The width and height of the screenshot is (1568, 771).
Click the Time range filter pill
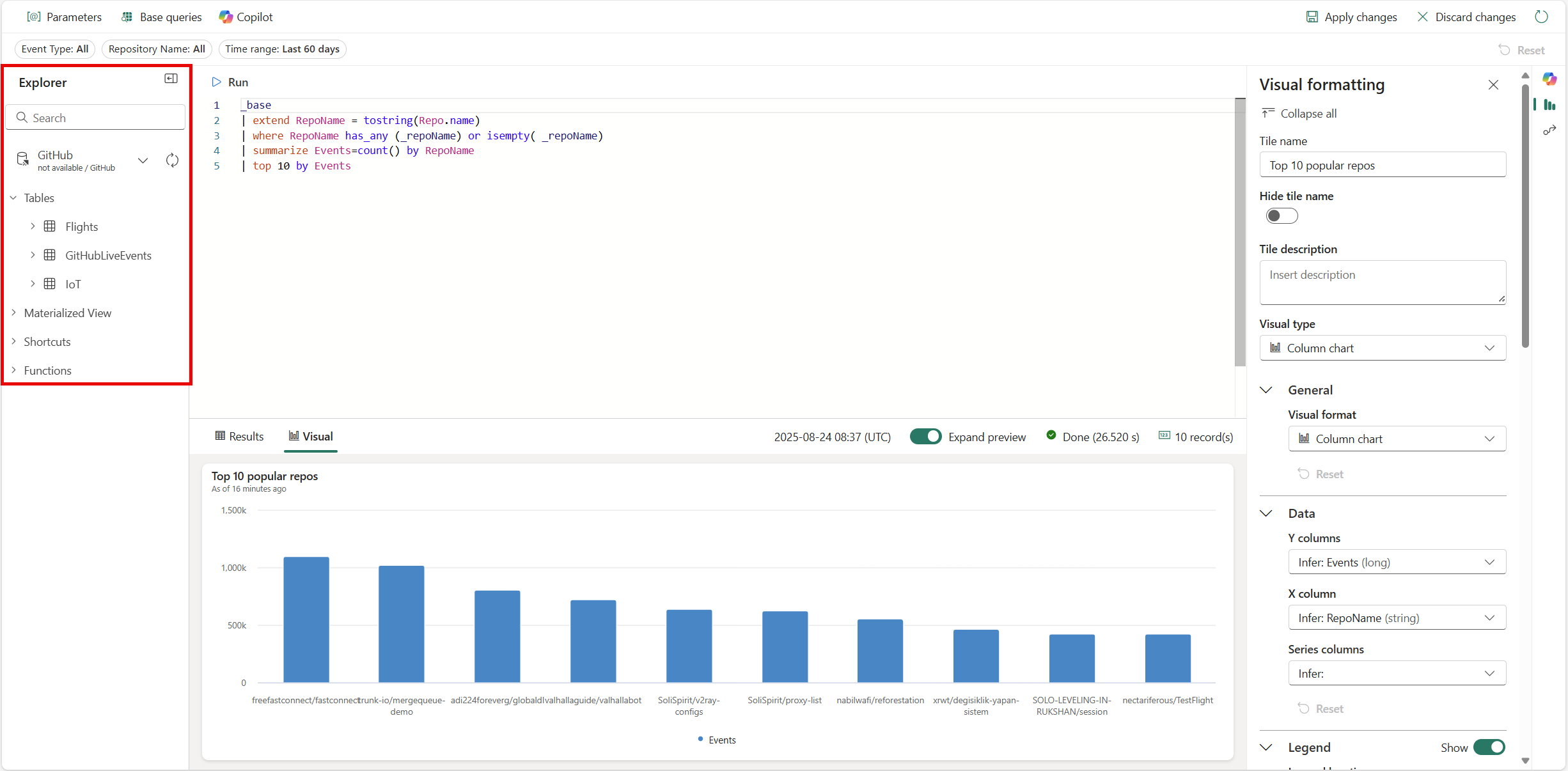click(282, 49)
